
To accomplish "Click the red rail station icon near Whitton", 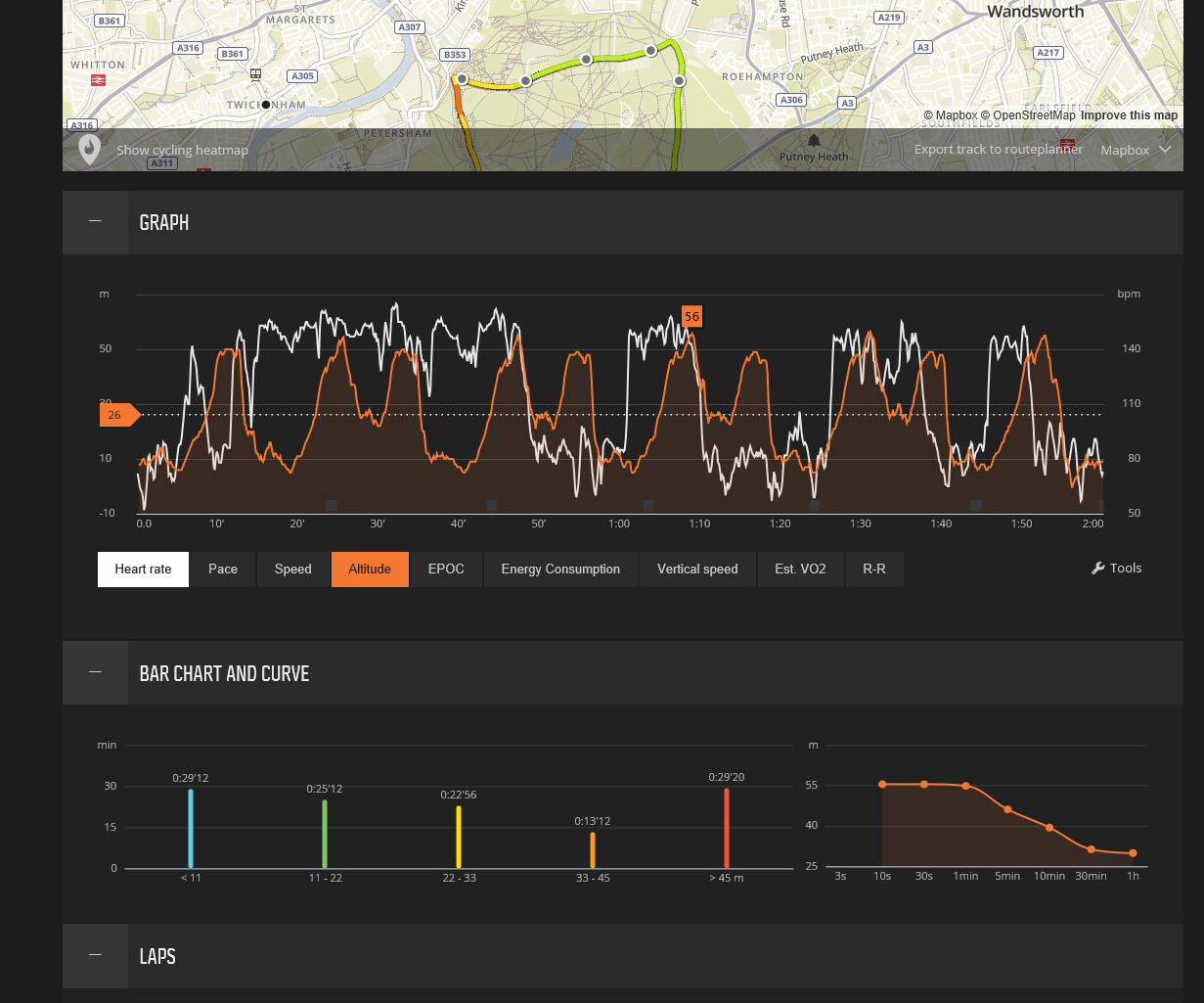I will pyautogui.click(x=98, y=80).
